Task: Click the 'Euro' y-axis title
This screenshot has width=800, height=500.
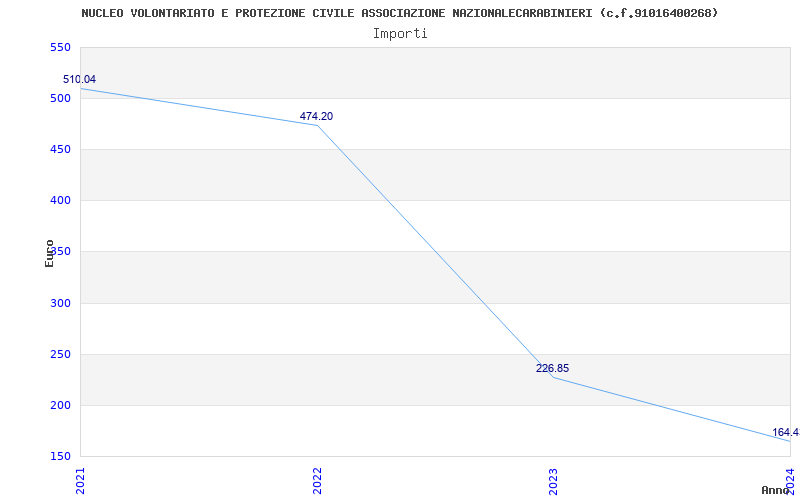Action: (x=49, y=253)
